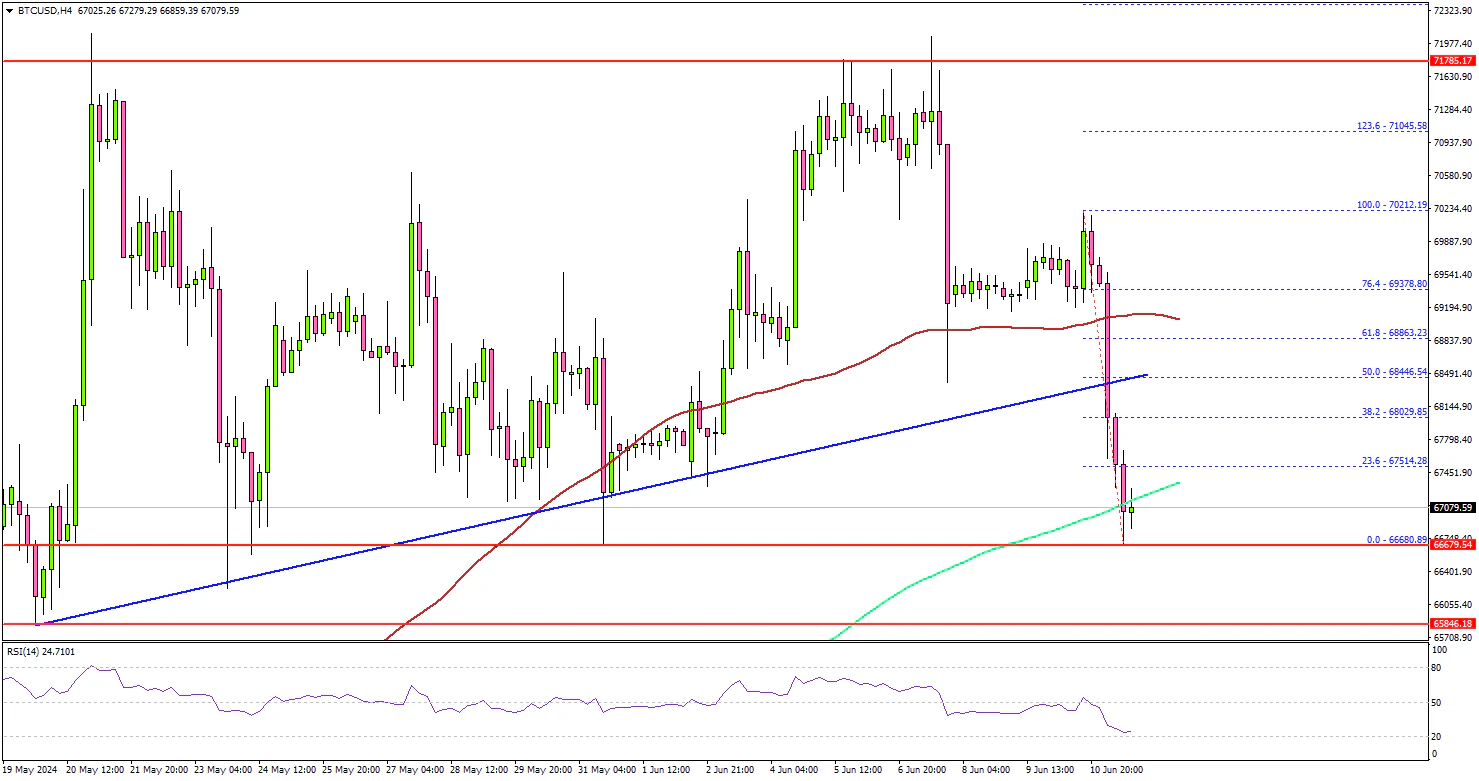This screenshot has height=781, width=1479.
Task: Click the 10 Jun 20:00 time axis label
Action: click(x=1119, y=770)
